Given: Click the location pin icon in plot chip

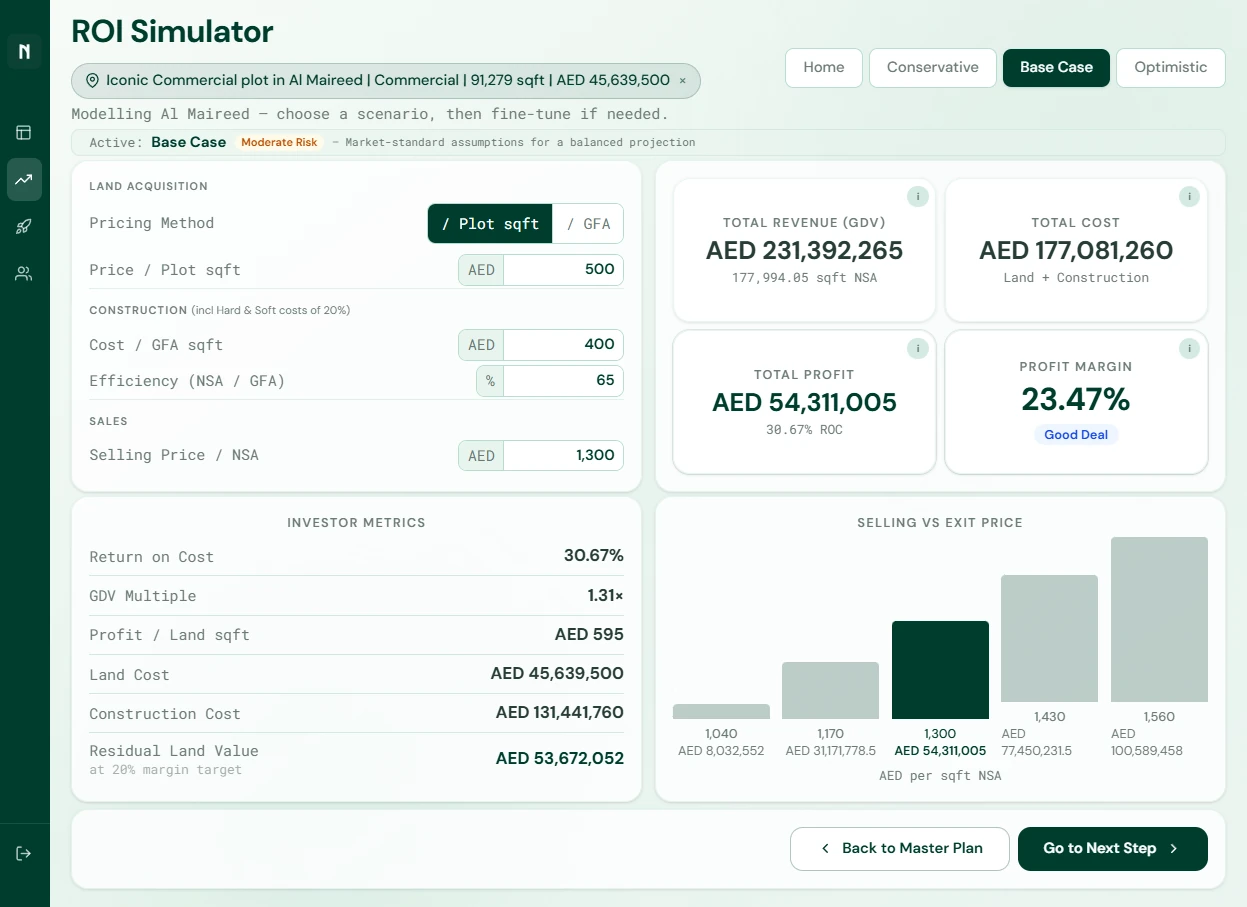Looking at the screenshot, I should (x=93, y=81).
